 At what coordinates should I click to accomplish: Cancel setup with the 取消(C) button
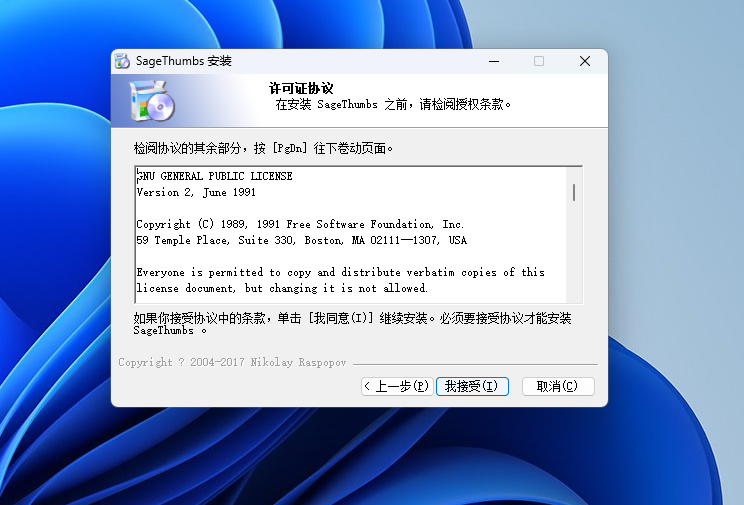click(558, 386)
